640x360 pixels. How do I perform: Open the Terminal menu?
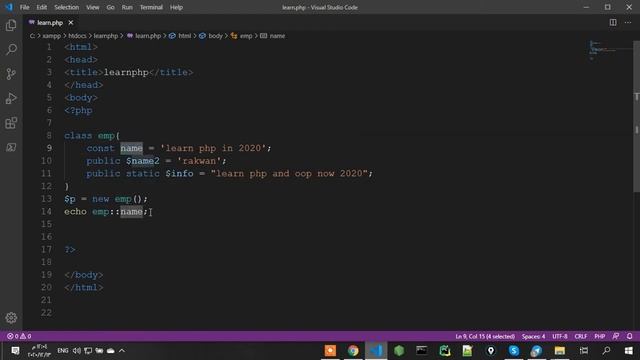(151, 7)
